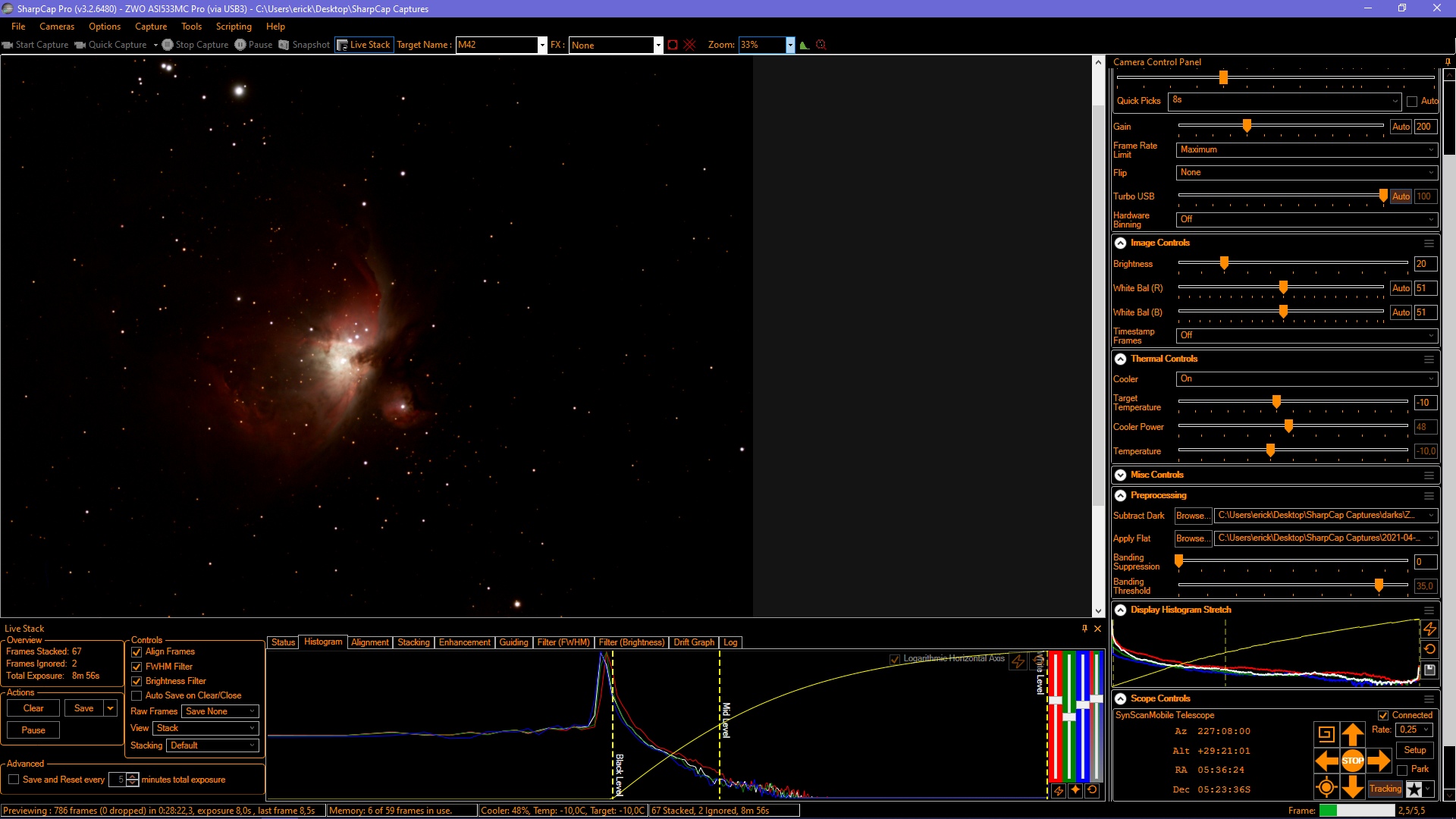Click the orange STOP telescope button

[1353, 761]
